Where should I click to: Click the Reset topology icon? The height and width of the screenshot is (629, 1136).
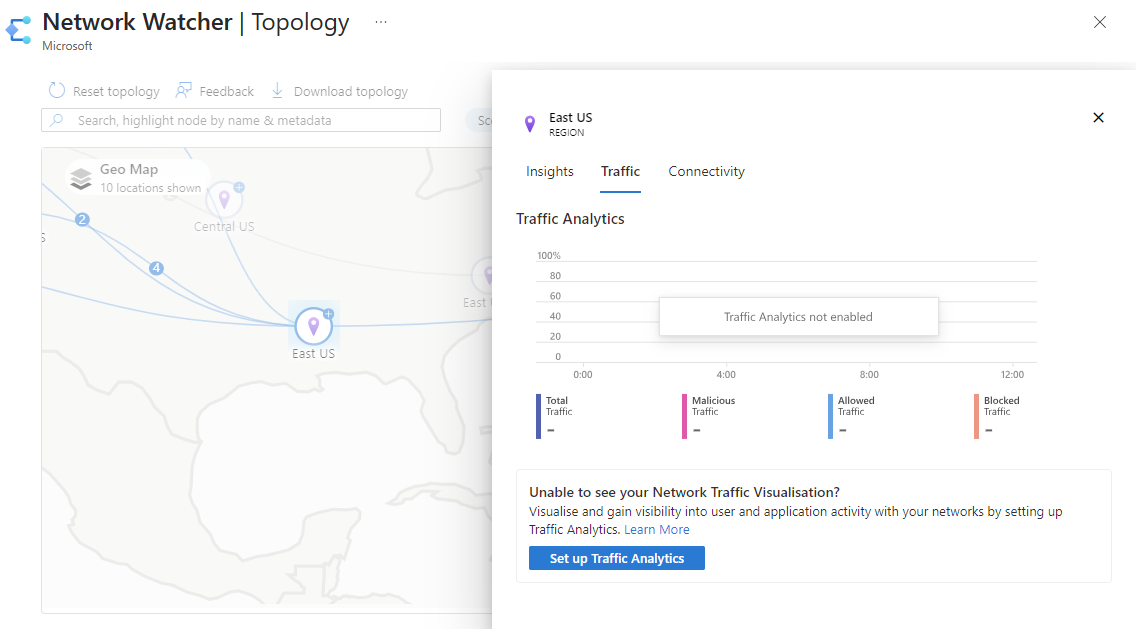(57, 91)
